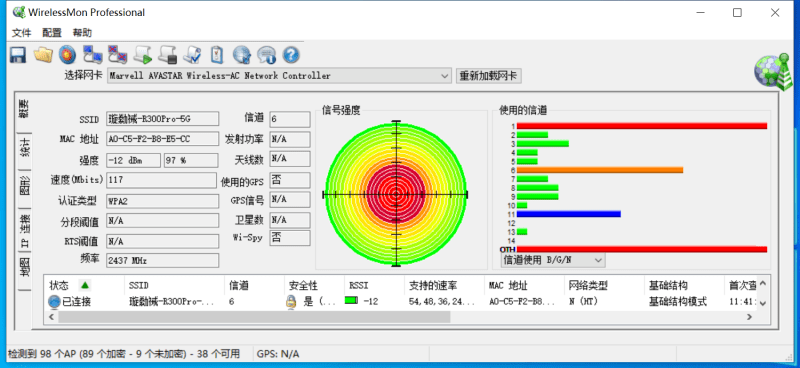Screen dimensions: 800x368
Task: Open help with the blue question mark icon
Action: (291, 54)
